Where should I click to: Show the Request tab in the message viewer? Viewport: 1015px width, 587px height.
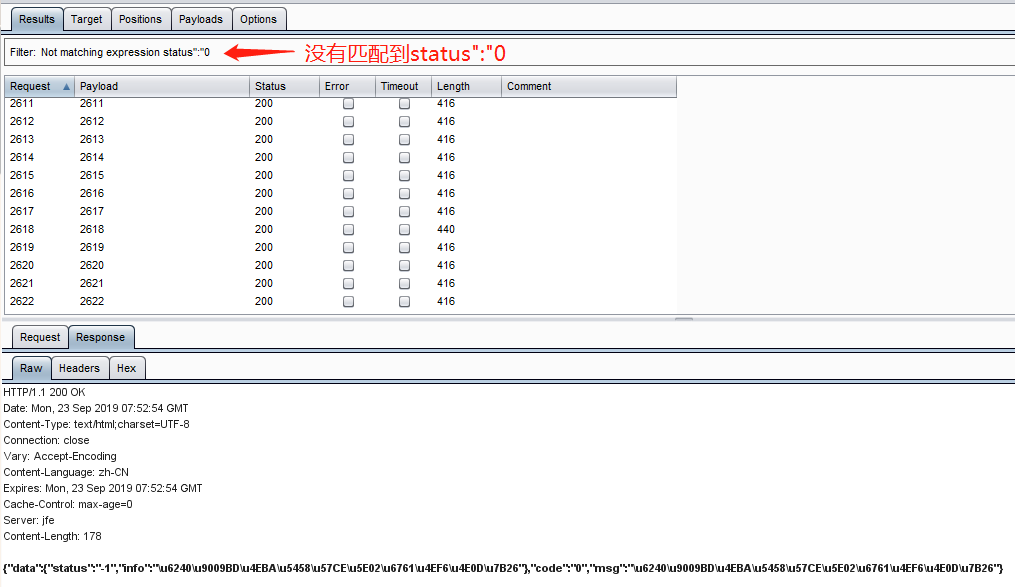pos(40,337)
